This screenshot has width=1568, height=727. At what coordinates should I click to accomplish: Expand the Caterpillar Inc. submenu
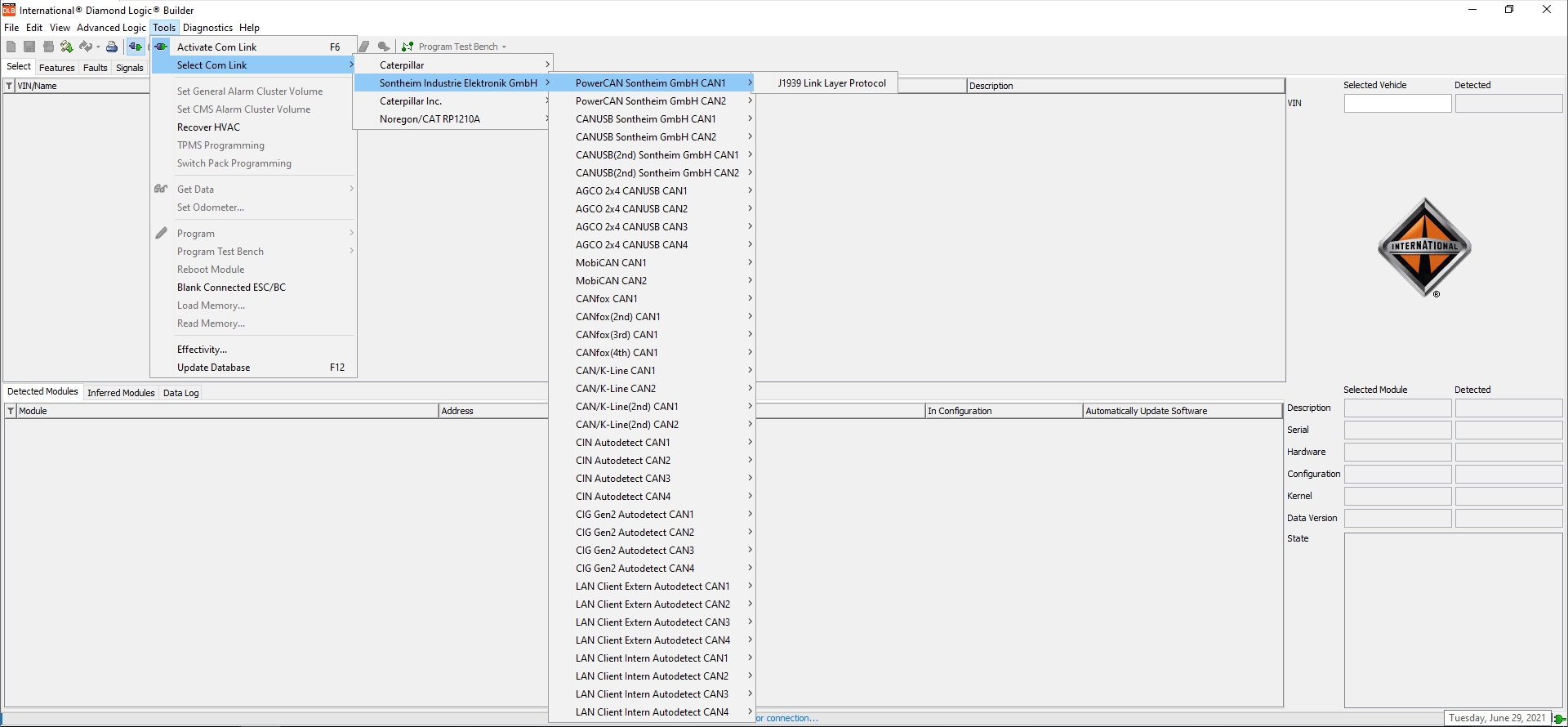(x=453, y=101)
